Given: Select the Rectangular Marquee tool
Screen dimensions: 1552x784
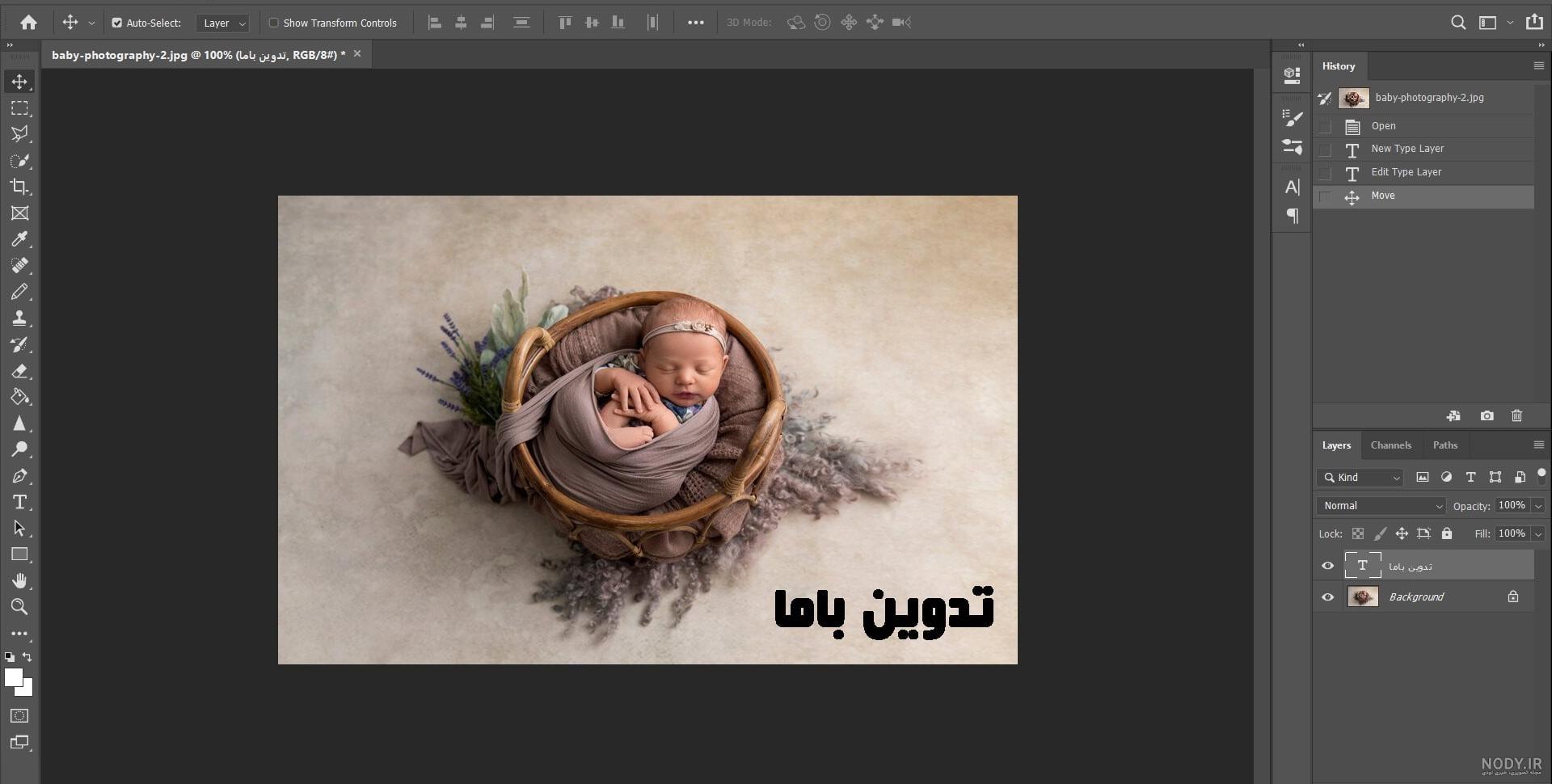Looking at the screenshot, I should (x=19, y=108).
